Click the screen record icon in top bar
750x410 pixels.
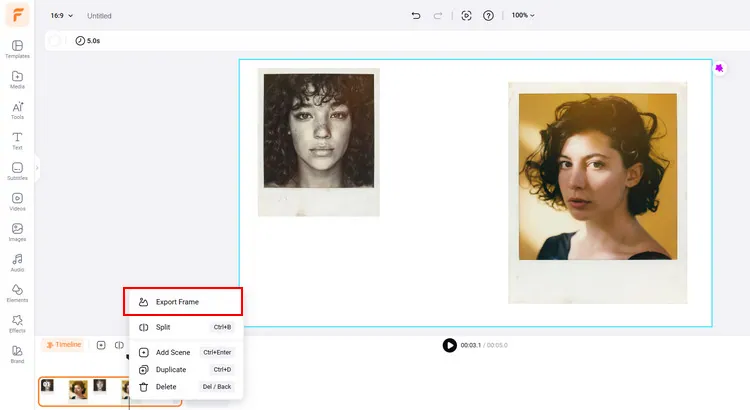coord(466,16)
